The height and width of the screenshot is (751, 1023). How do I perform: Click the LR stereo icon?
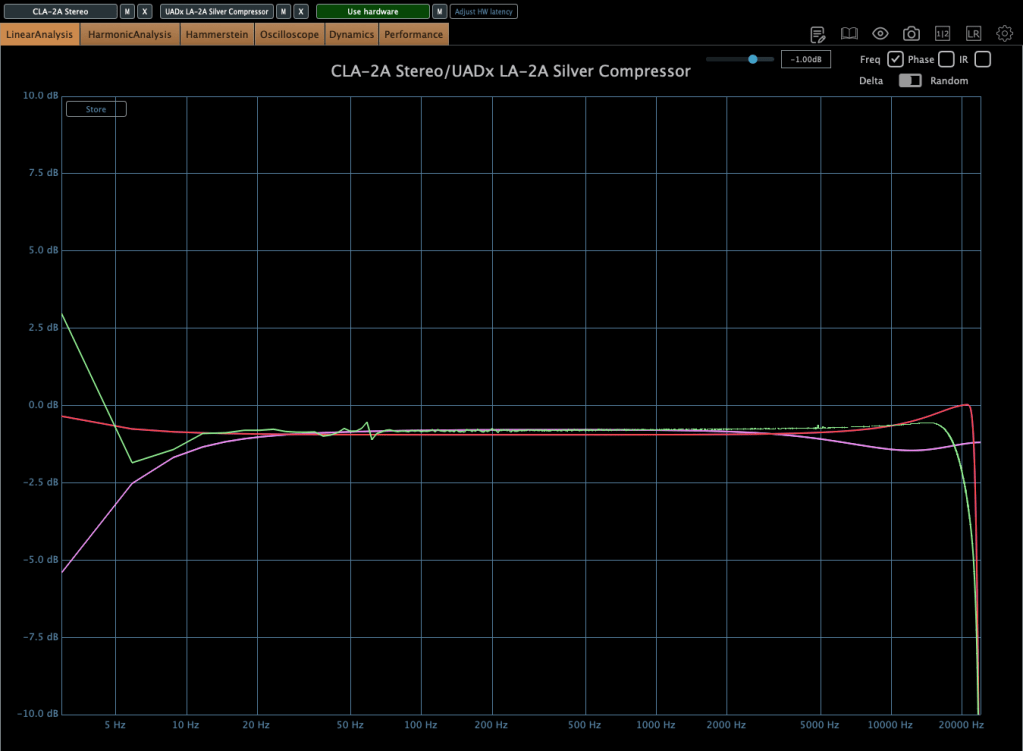coord(973,34)
